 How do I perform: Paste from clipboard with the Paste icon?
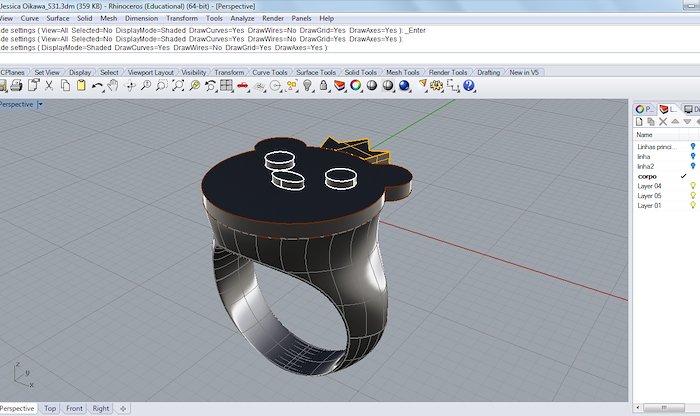coord(81,85)
